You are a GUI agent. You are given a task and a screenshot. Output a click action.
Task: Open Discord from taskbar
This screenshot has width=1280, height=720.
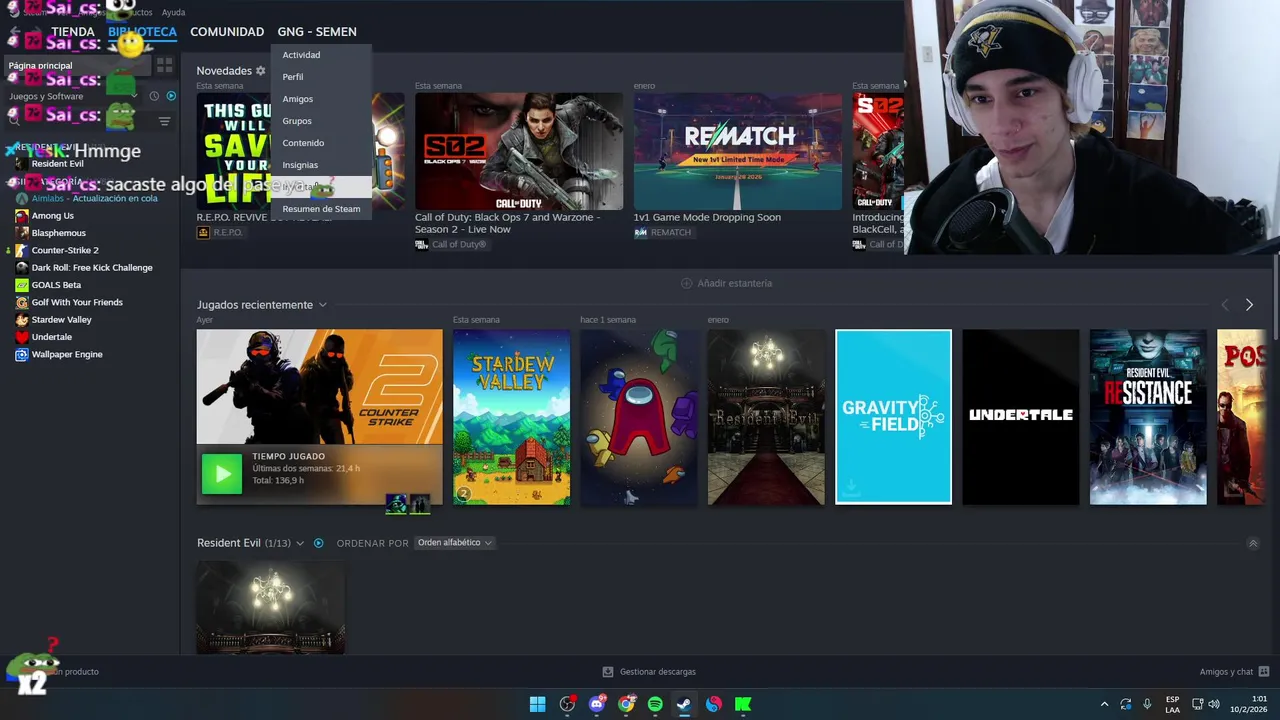click(597, 704)
